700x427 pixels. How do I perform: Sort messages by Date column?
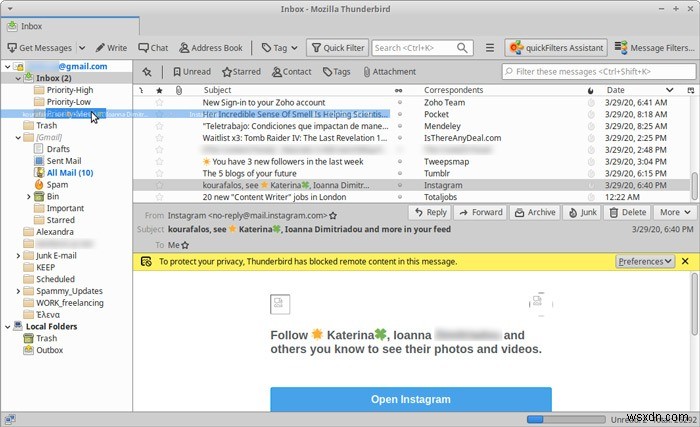pyautogui.click(x=639, y=90)
